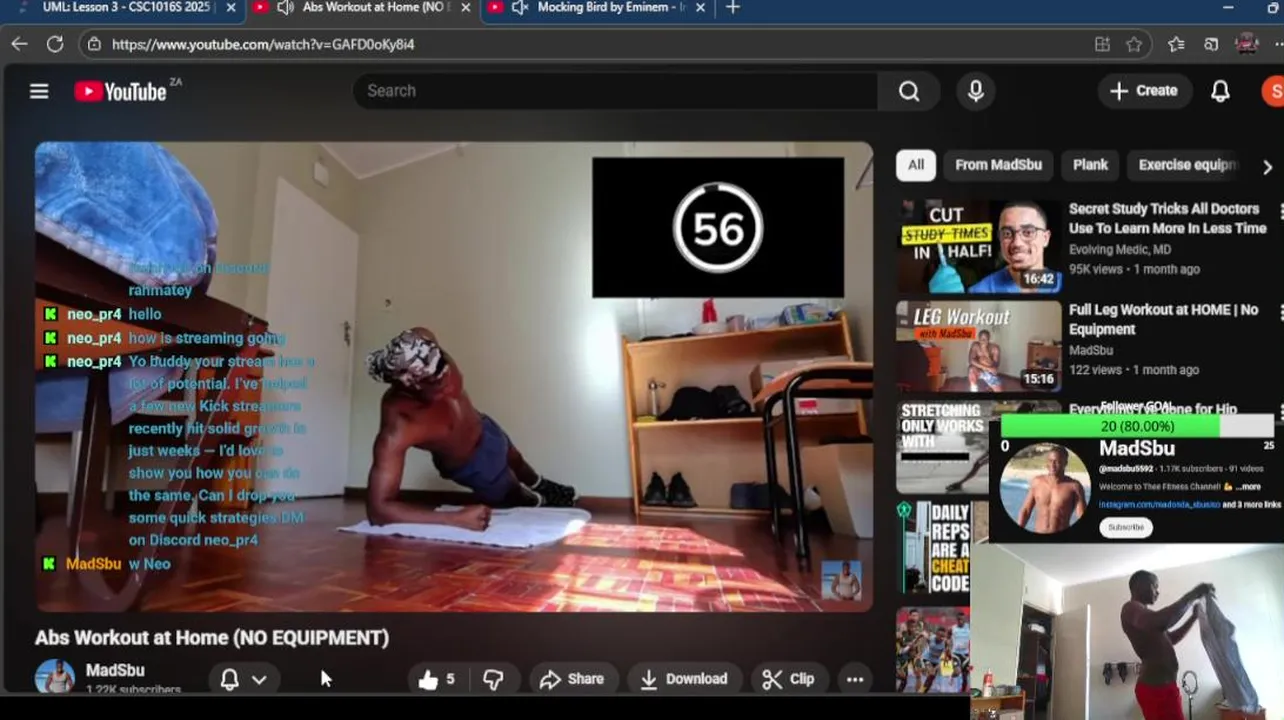Clip the video with the scissors button
Image resolution: width=1284 pixels, height=720 pixels.
(x=789, y=679)
